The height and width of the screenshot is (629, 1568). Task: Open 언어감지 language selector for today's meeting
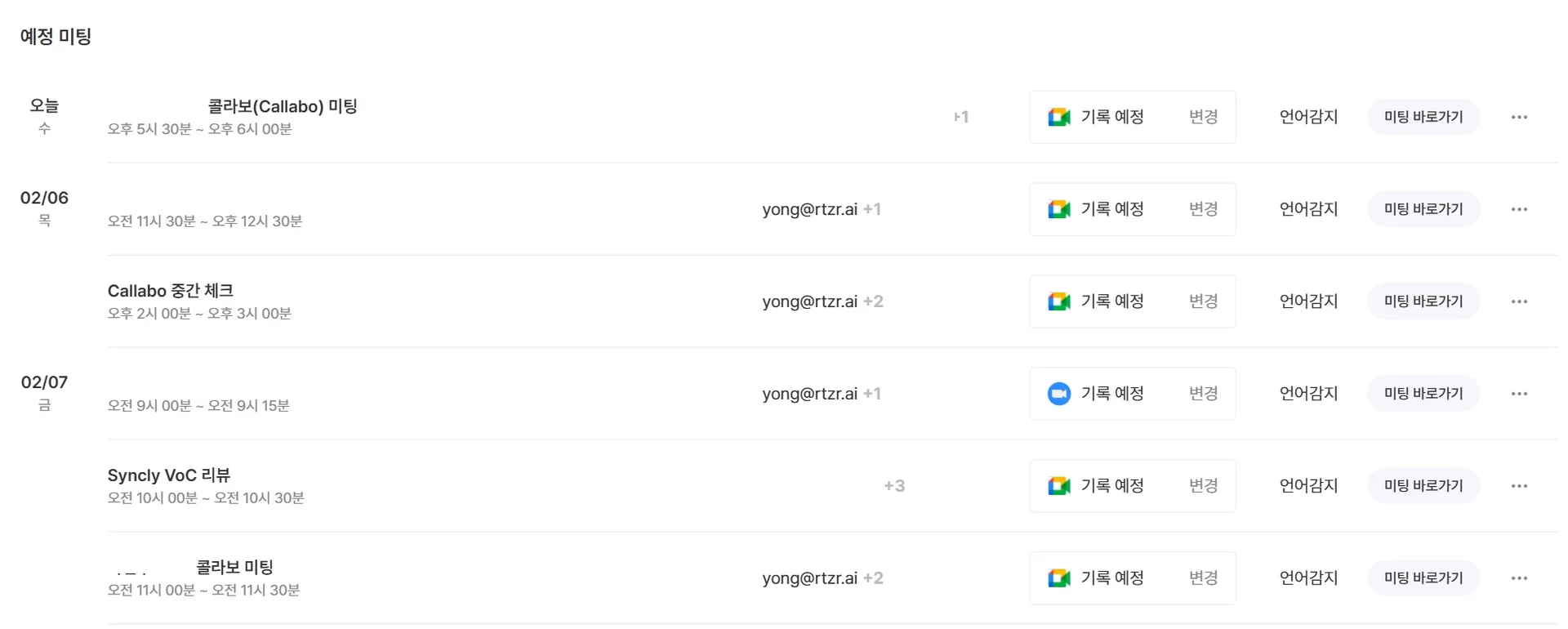coord(1308,117)
